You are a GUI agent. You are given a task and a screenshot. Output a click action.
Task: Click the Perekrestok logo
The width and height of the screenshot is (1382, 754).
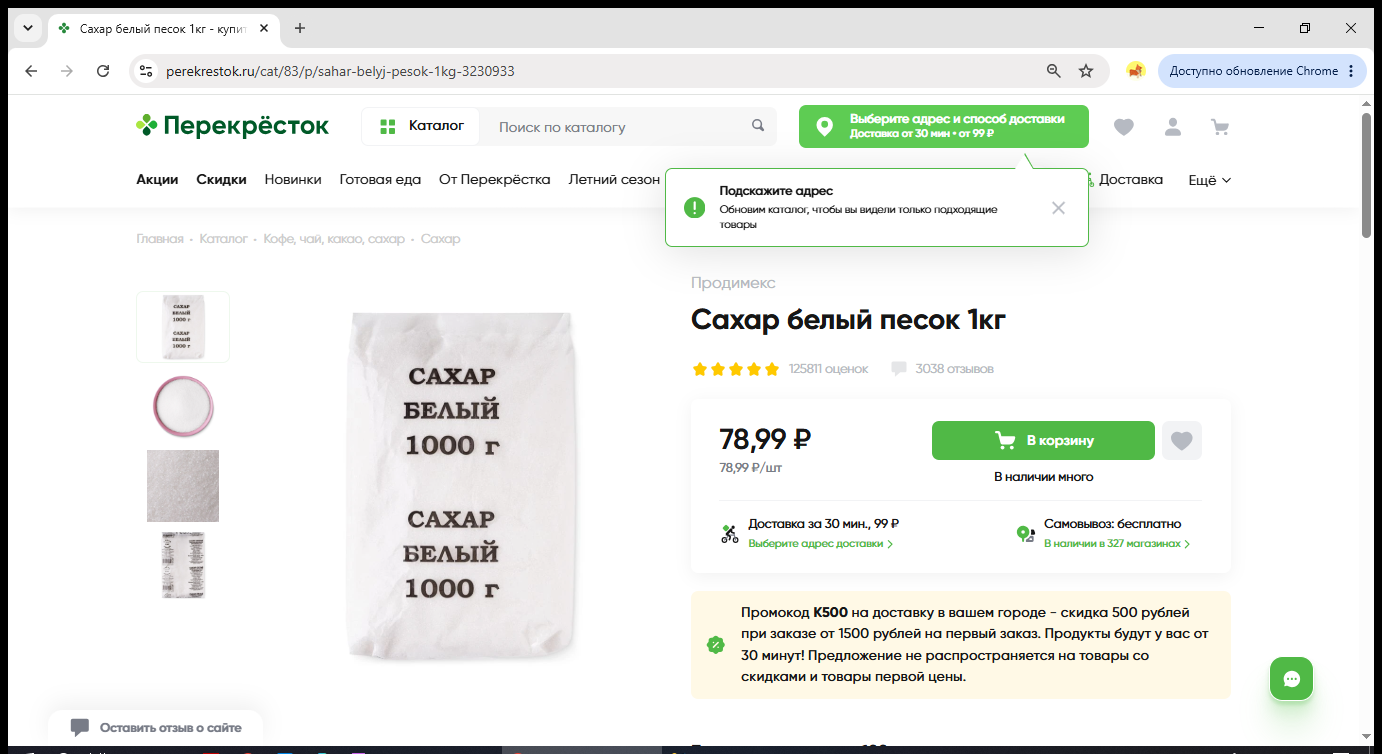(x=233, y=126)
